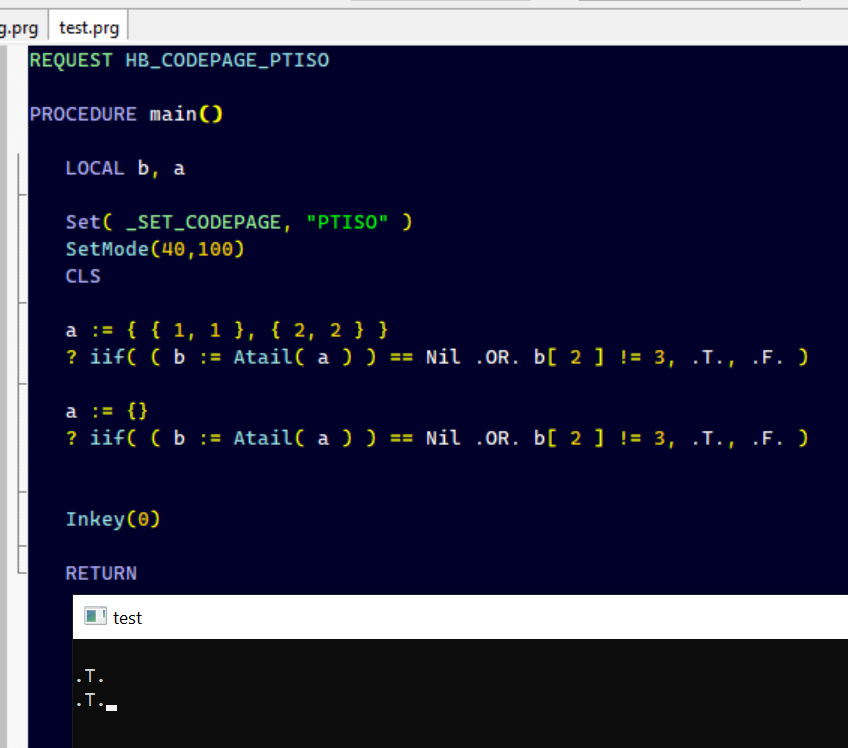Click the PROCEDURE main() declaration
The height and width of the screenshot is (748, 848).
tap(126, 114)
